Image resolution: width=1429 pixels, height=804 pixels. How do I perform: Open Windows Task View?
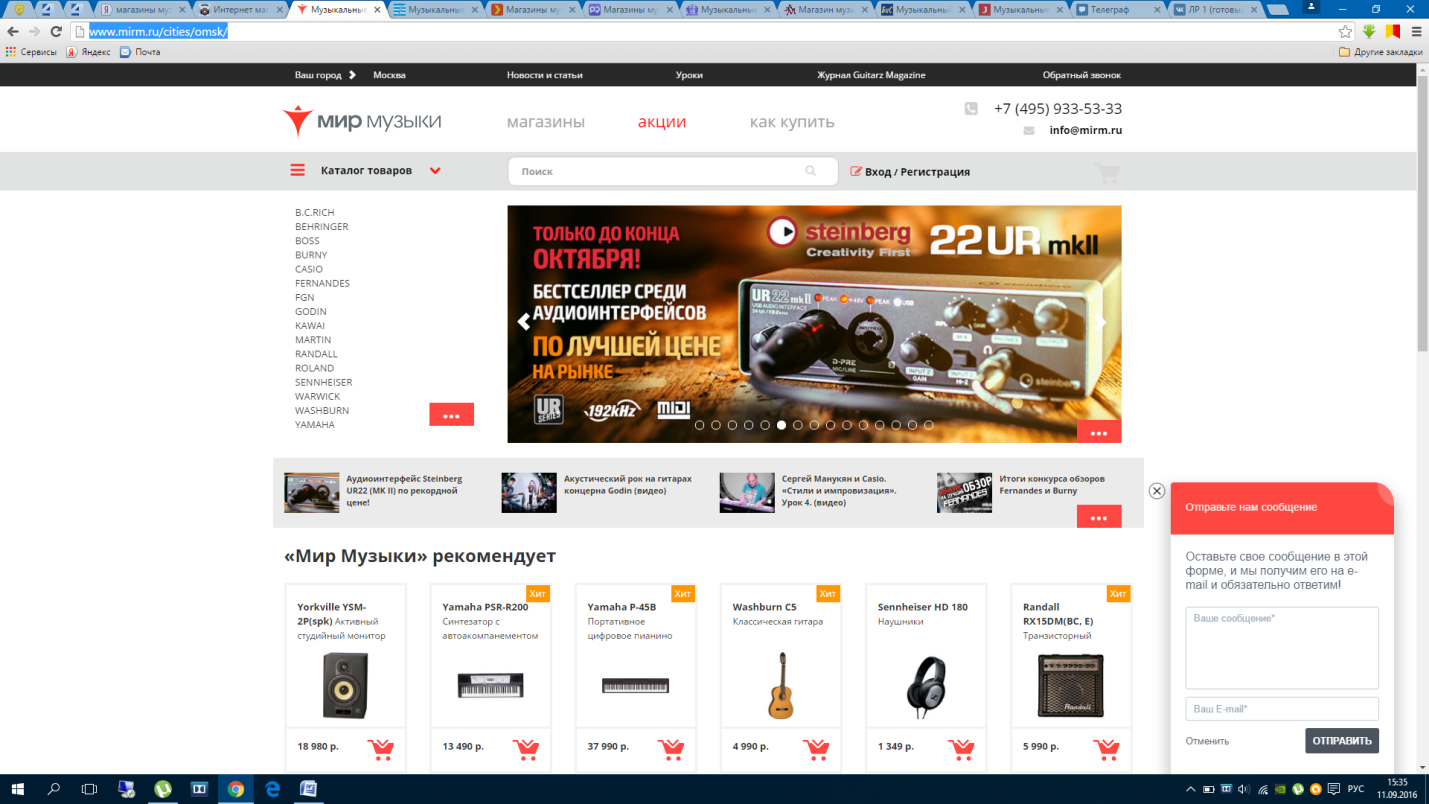pos(89,789)
